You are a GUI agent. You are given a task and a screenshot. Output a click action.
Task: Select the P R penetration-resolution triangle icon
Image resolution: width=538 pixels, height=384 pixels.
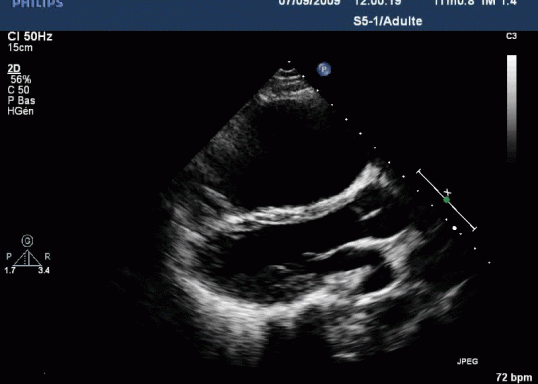(27, 258)
